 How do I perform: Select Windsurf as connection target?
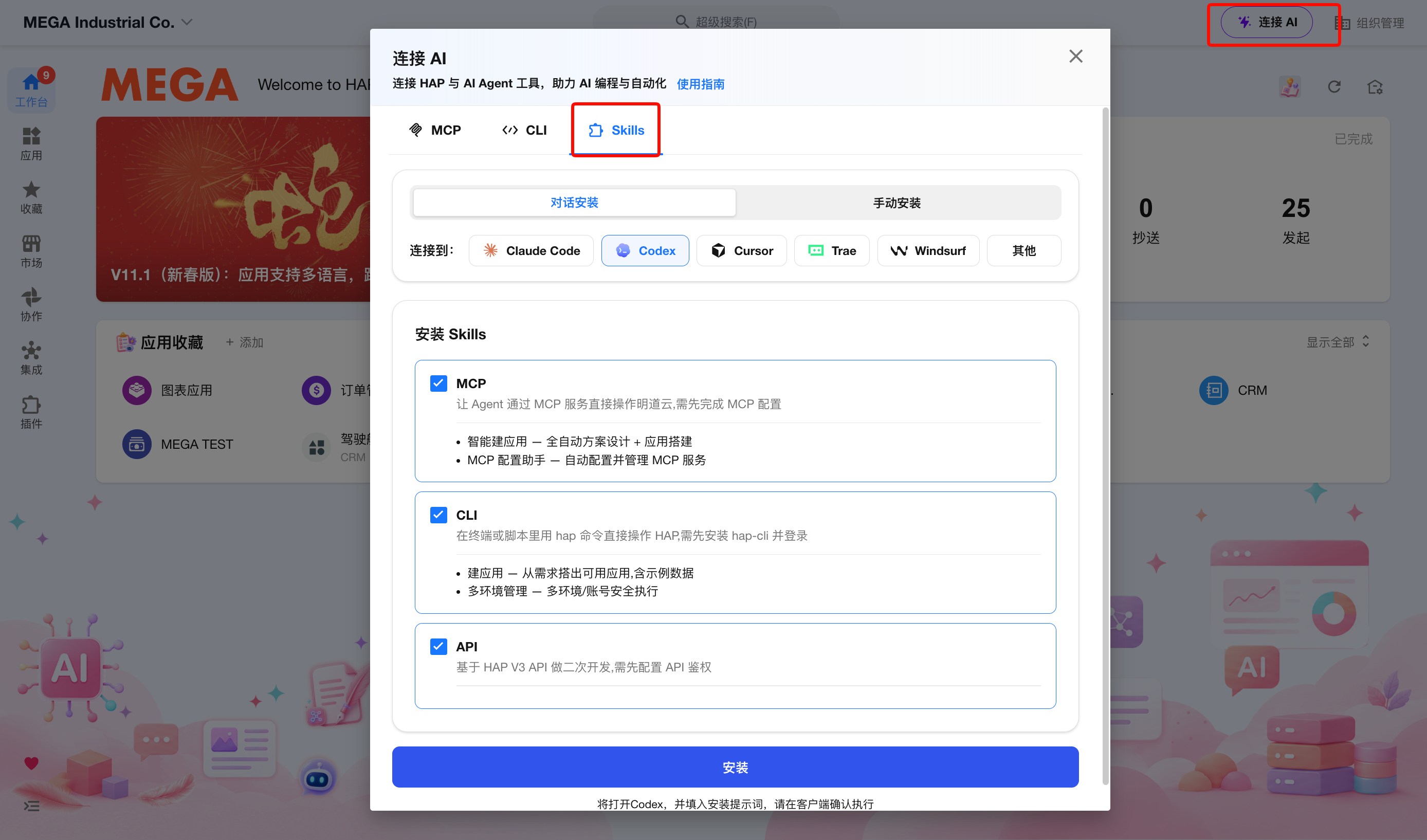(x=928, y=250)
